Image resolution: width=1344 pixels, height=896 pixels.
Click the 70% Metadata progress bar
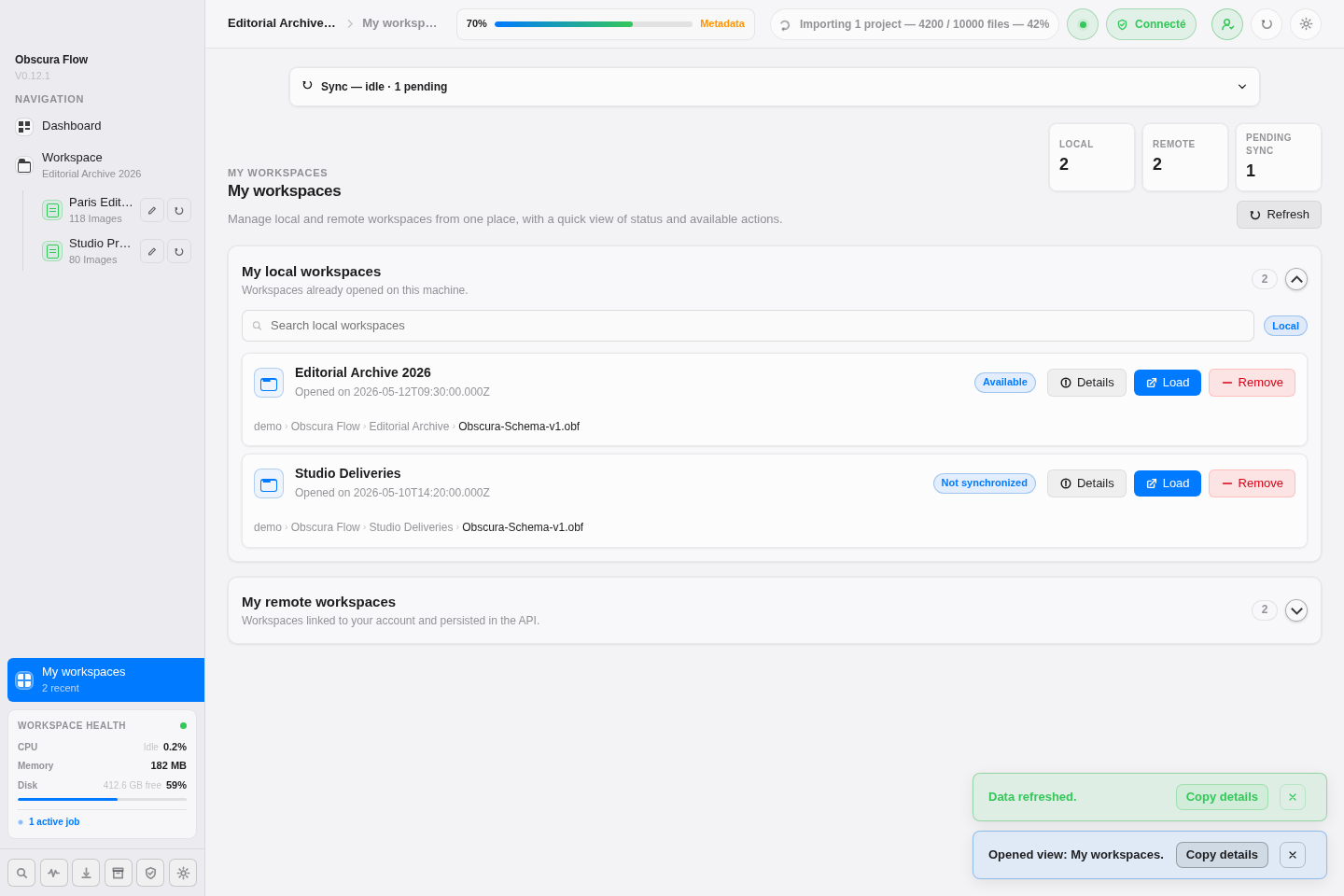pyautogui.click(x=606, y=24)
